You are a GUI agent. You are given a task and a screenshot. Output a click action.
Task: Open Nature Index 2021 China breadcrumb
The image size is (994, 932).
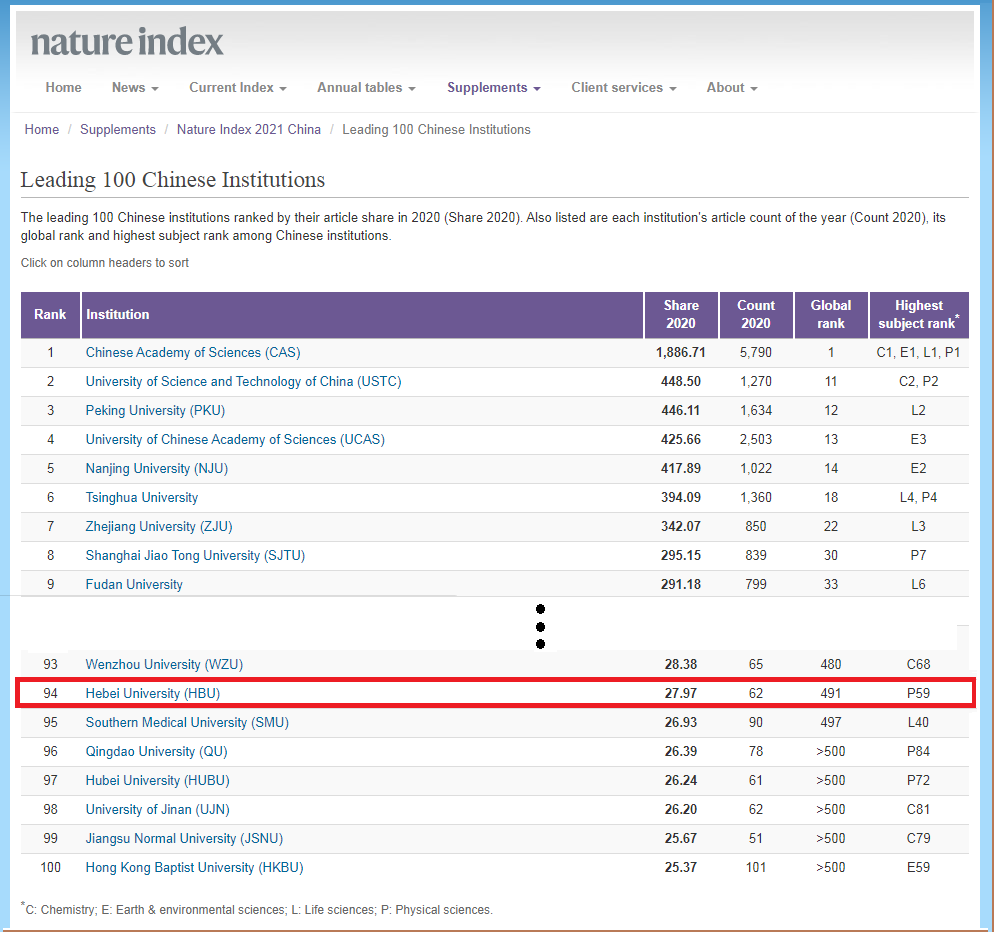click(x=249, y=130)
